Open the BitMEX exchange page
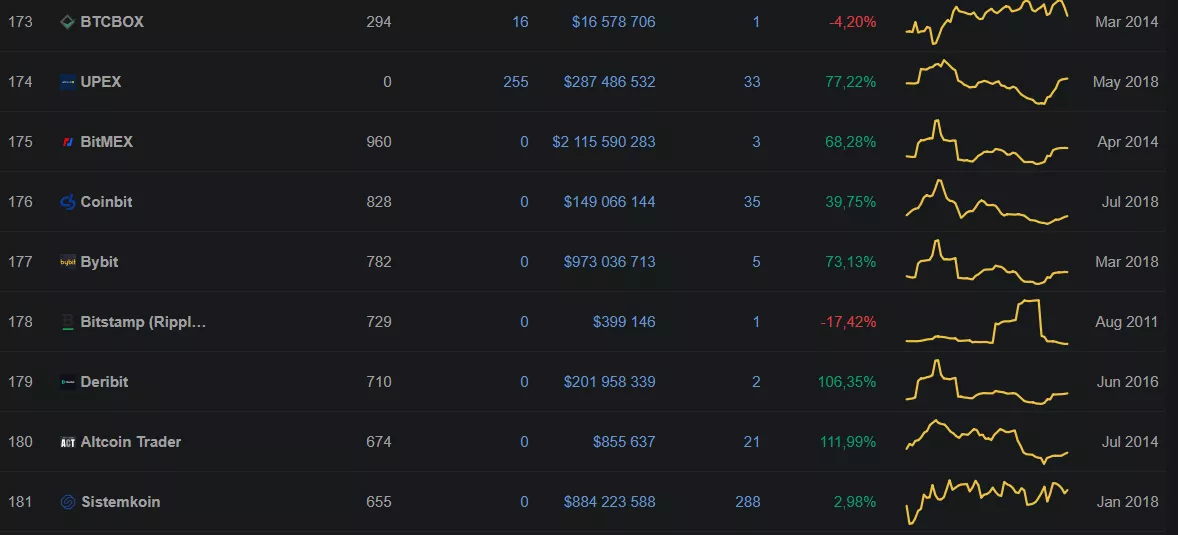Image resolution: width=1178 pixels, height=535 pixels. [107, 142]
